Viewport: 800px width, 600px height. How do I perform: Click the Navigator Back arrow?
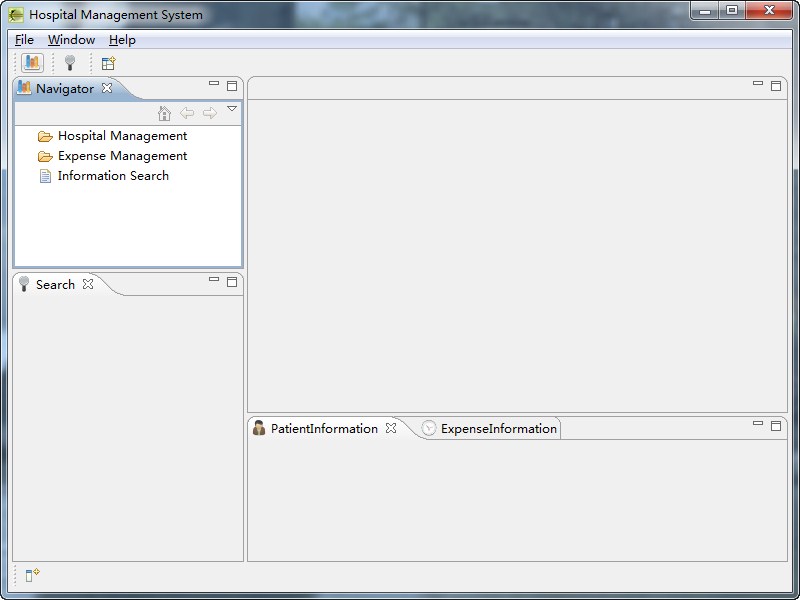[x=187, y=113]
